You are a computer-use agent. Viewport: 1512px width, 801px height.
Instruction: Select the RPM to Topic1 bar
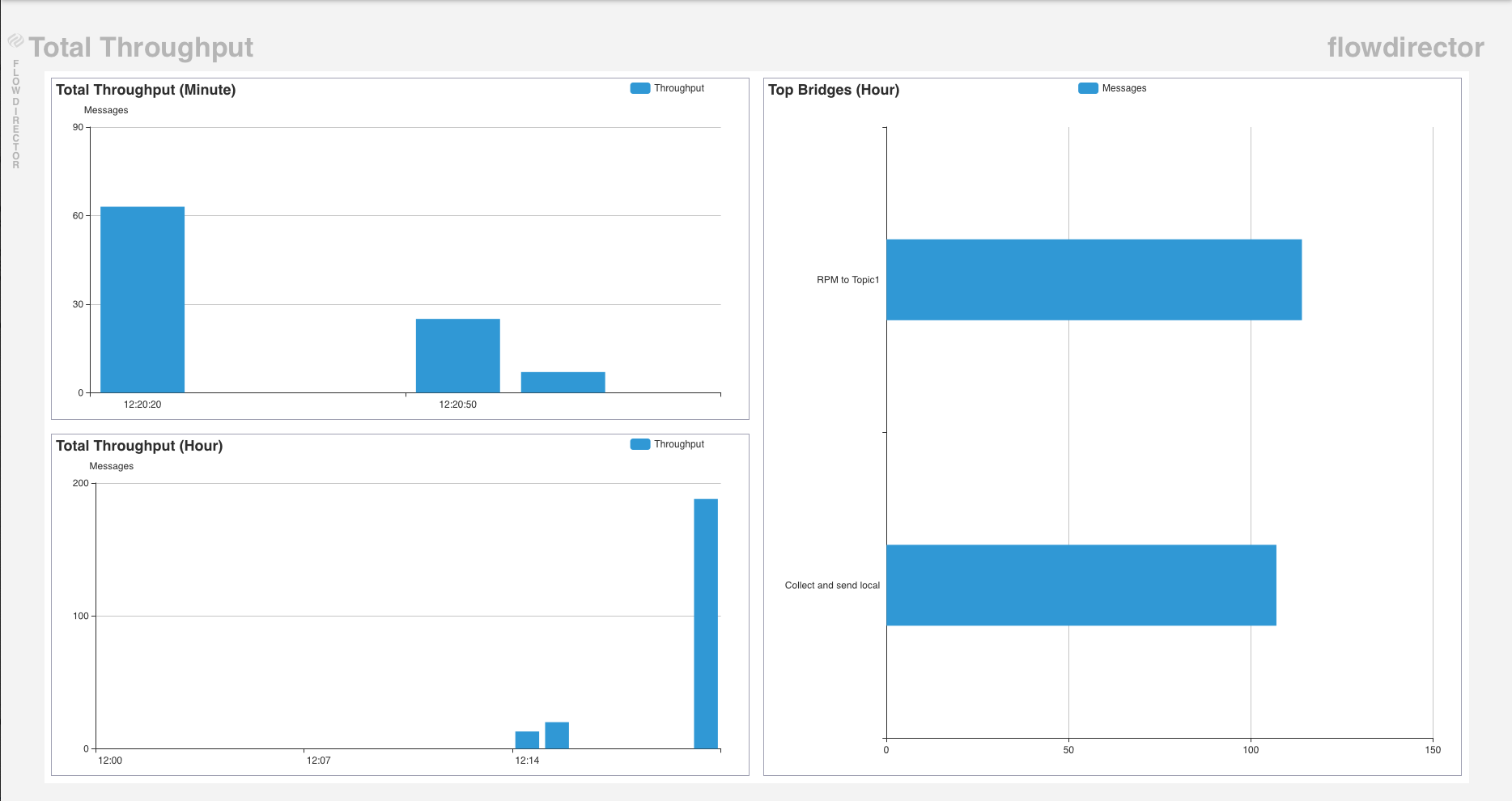pyautogui.click(x=1094, y=280)
